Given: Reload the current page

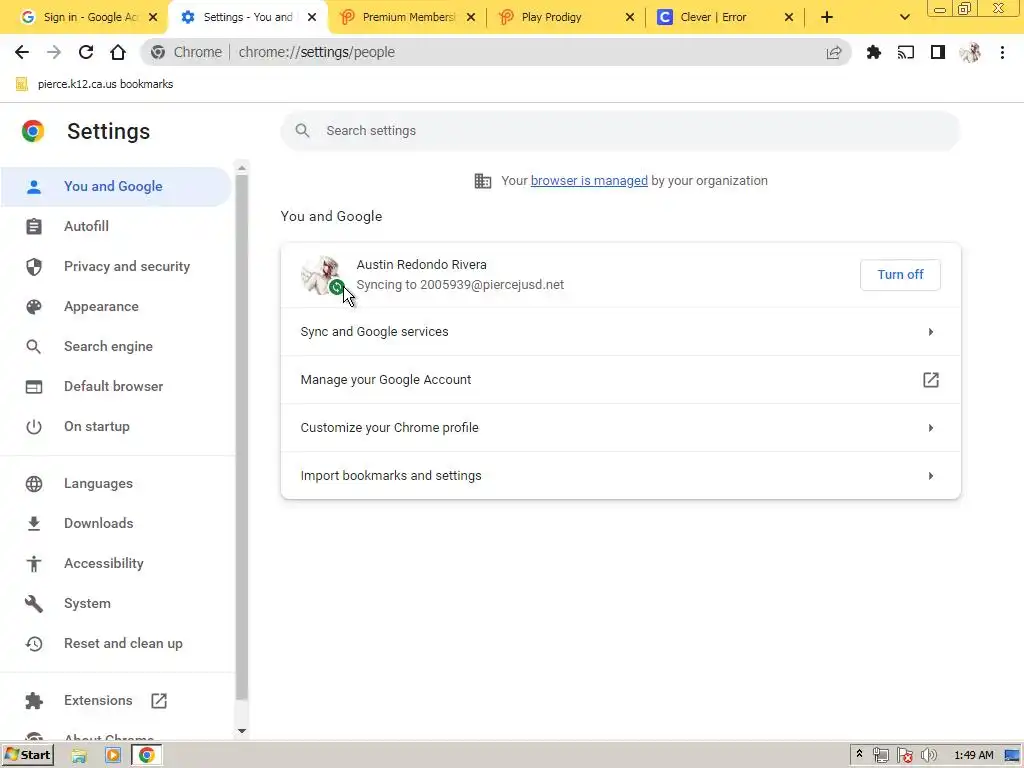Looking at the screenshot, I should tap(86, 52).
